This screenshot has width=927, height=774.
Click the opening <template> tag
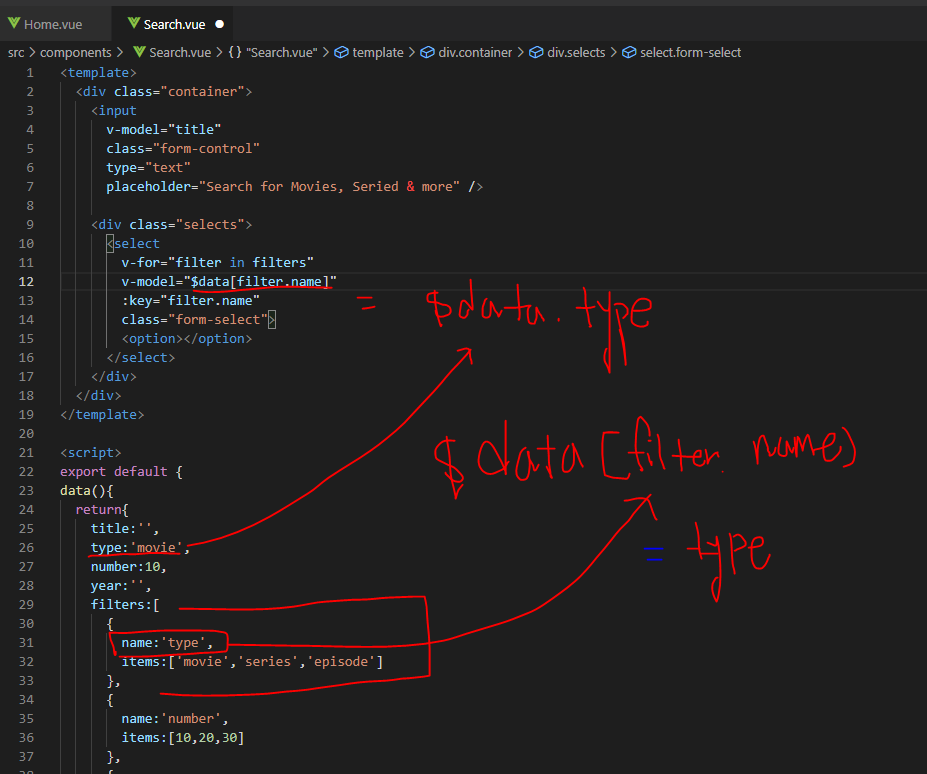[x=98, y=73]
